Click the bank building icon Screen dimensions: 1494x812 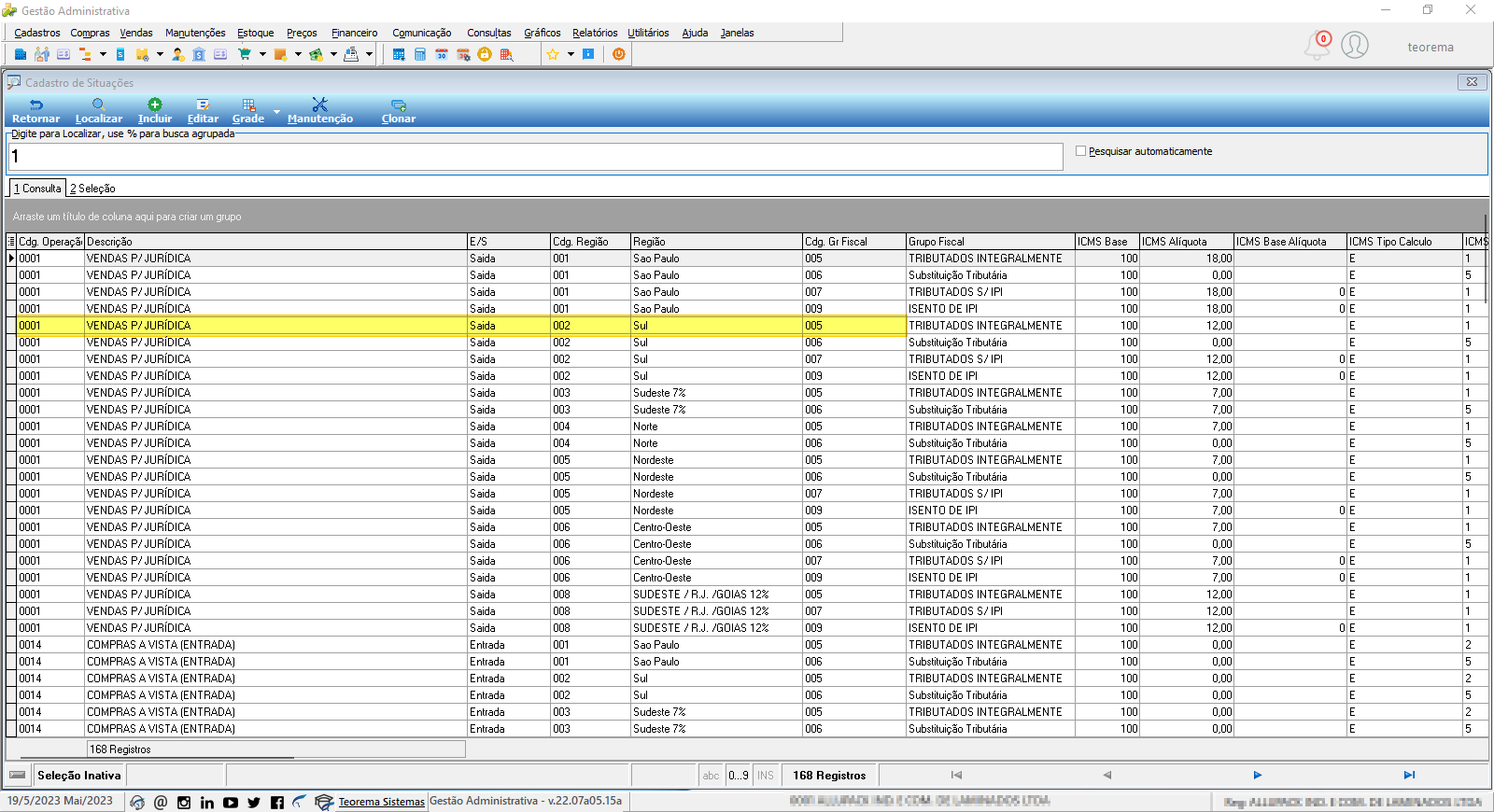199,54
